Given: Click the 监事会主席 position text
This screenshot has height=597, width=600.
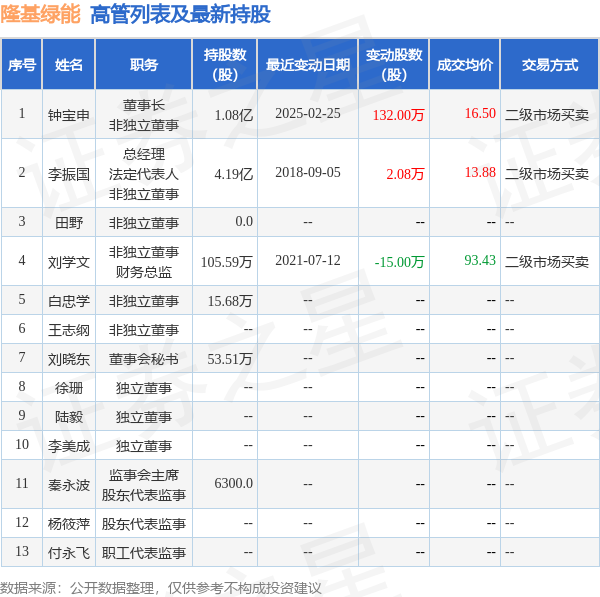Looking at the screenshot, I should [144, 475].
